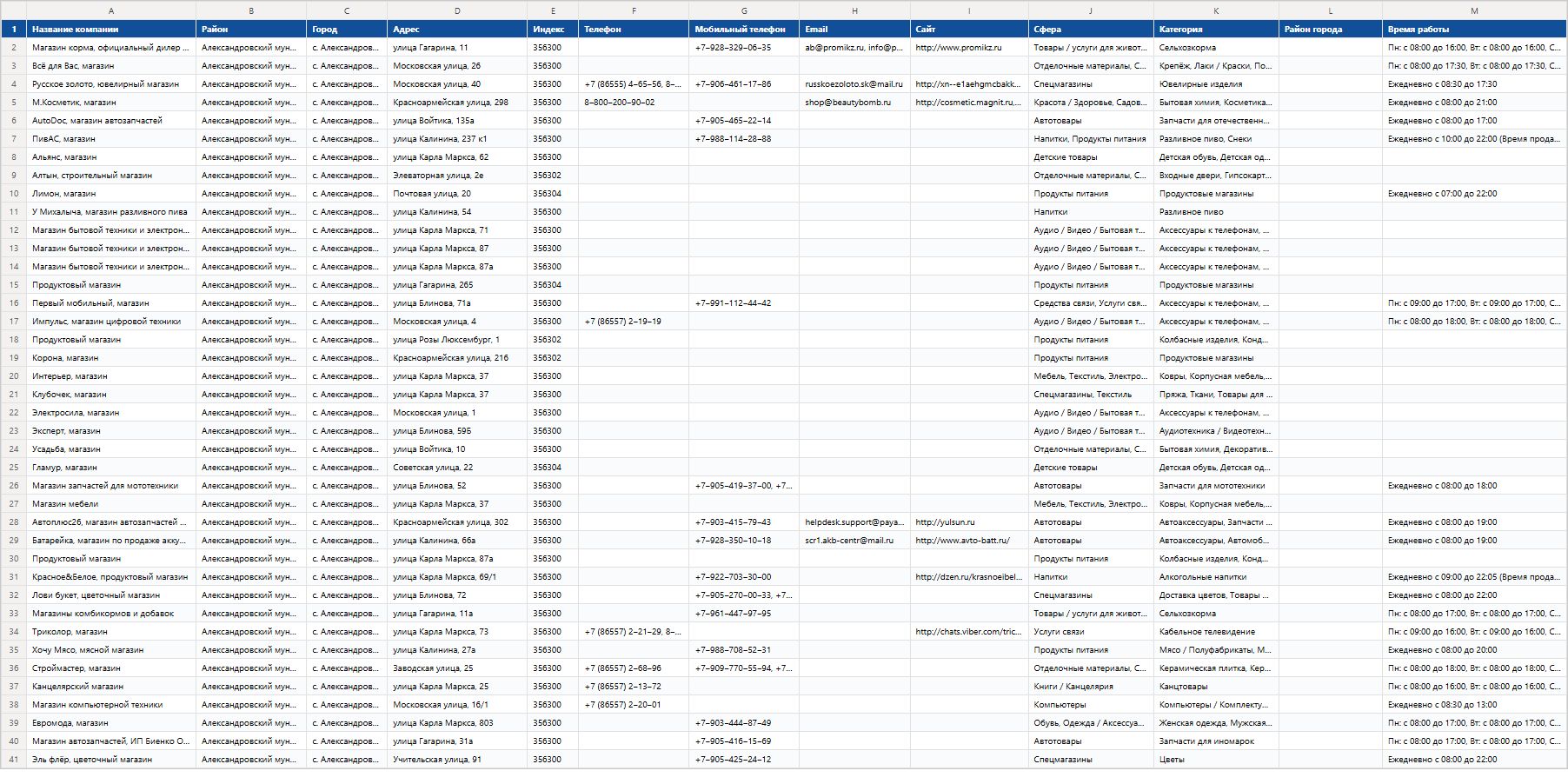Select column M header letter

1474,11
